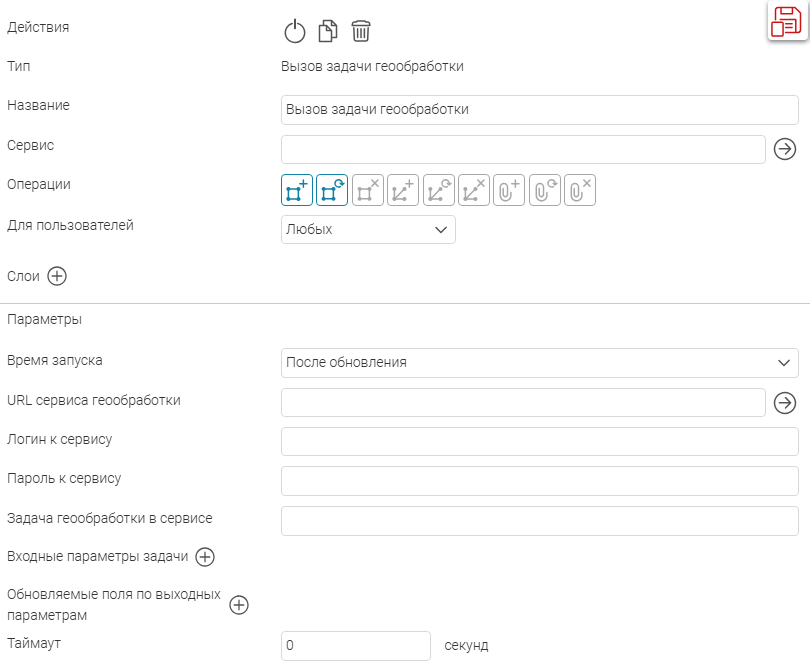Click the trash delete icon
810x665 pixels.
[x=361, y=31]
